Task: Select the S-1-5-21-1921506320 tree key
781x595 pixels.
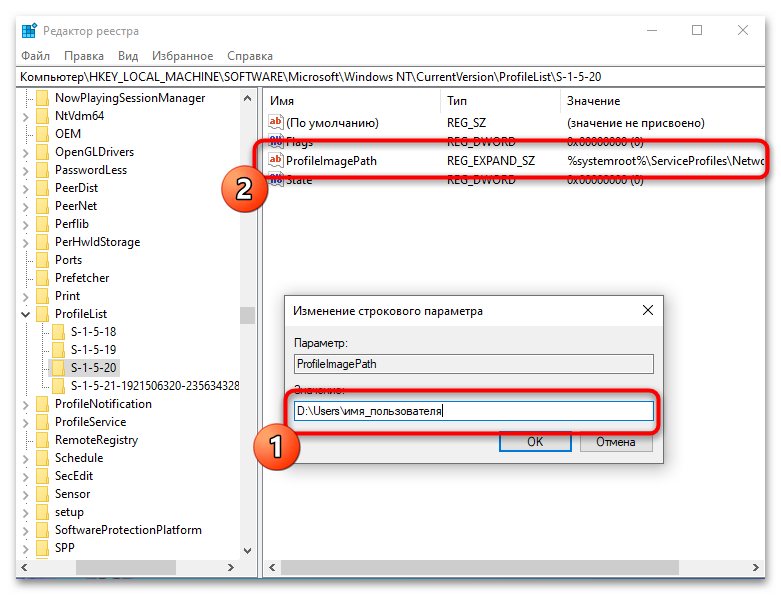Action: [154, 385]
